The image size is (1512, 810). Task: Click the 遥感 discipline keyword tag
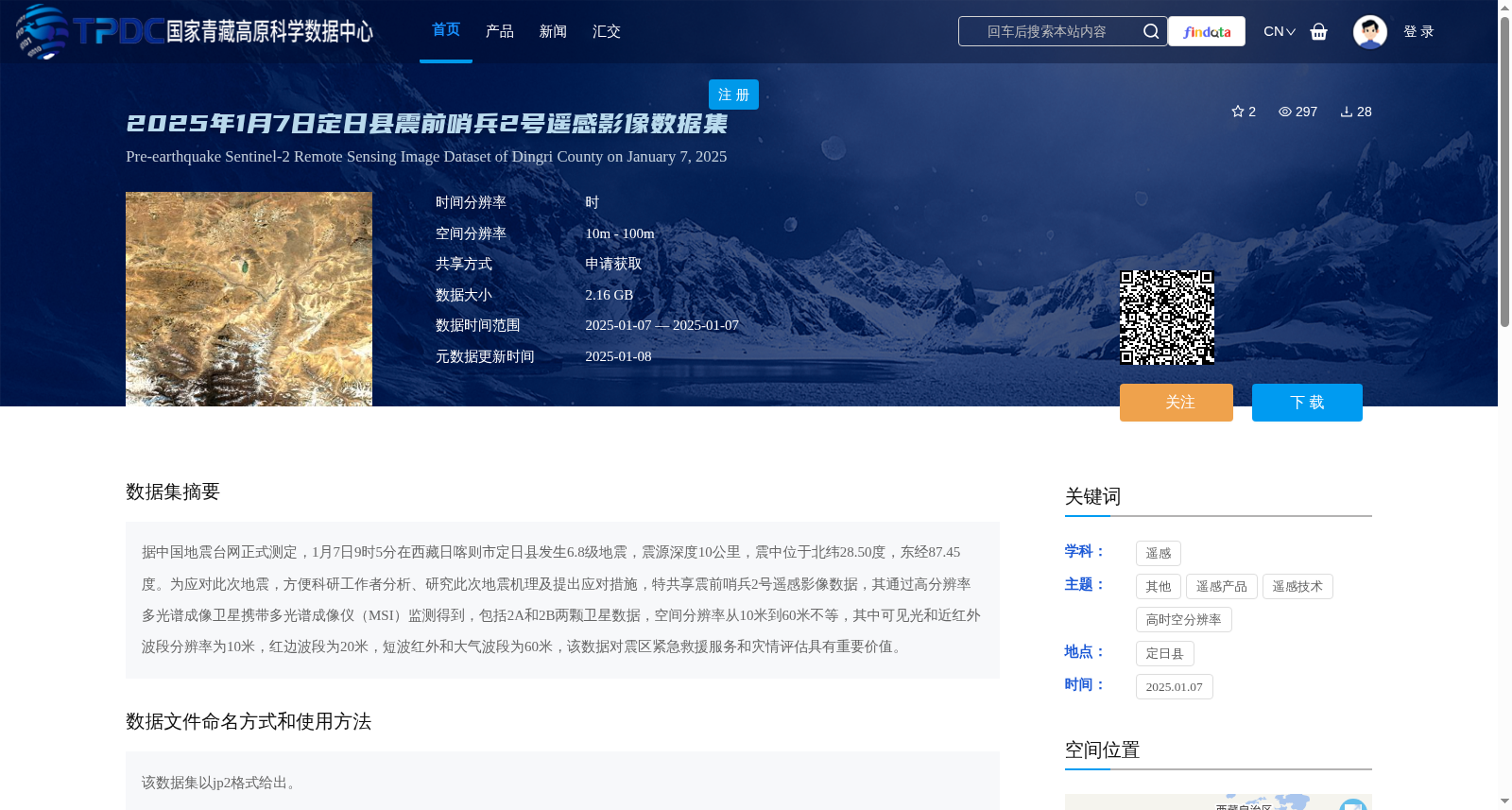(x=1159, y=553)
